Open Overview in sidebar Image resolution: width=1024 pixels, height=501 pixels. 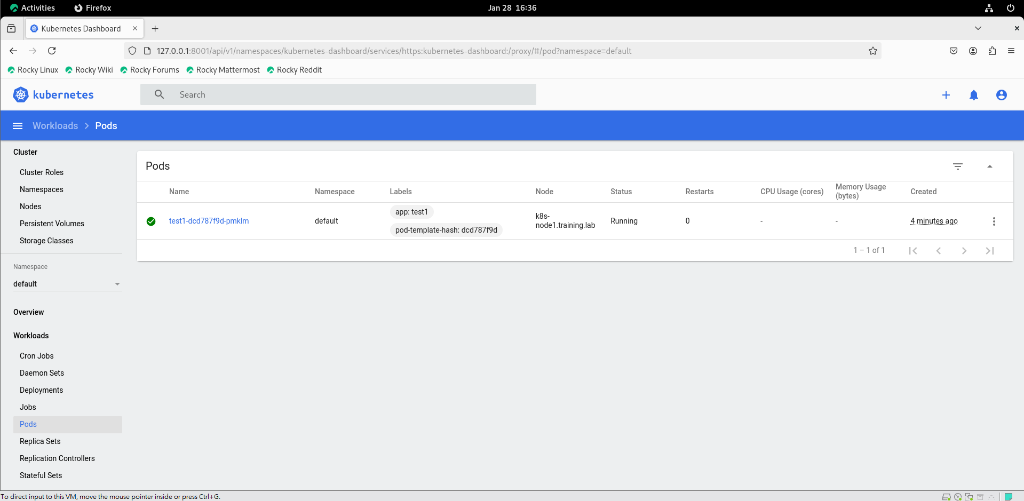click(29, 312)
